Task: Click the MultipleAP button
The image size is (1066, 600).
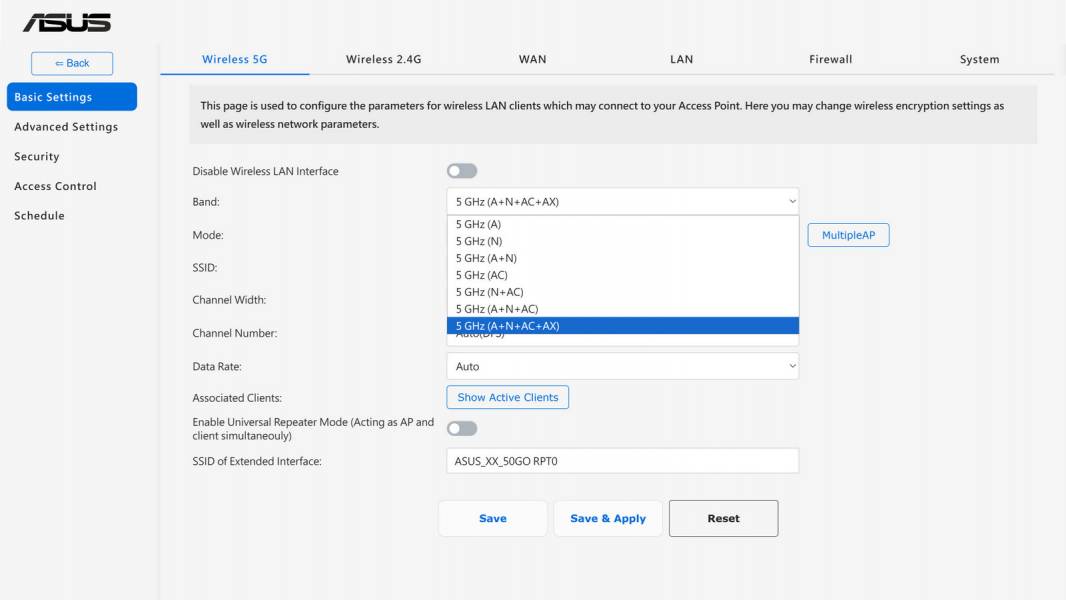Action: pos(848,235)
